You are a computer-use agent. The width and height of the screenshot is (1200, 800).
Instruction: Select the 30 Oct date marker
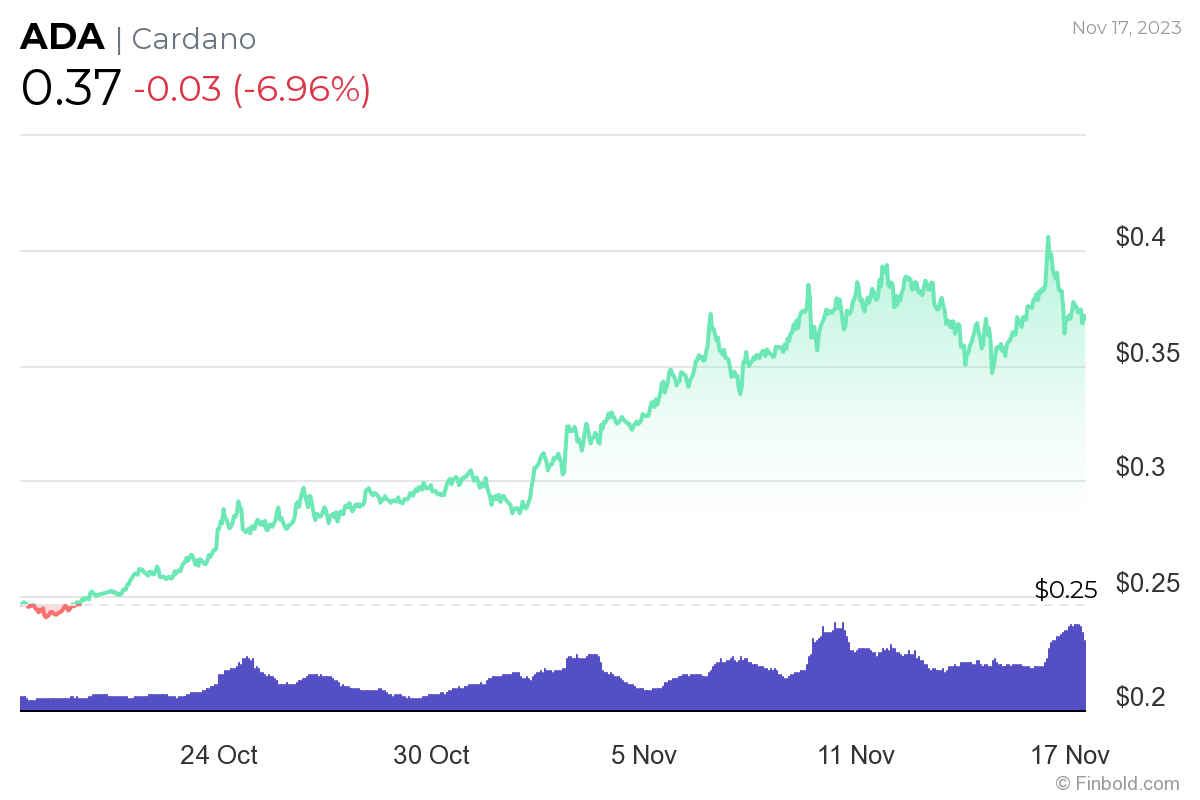click(x=432, y=755)
